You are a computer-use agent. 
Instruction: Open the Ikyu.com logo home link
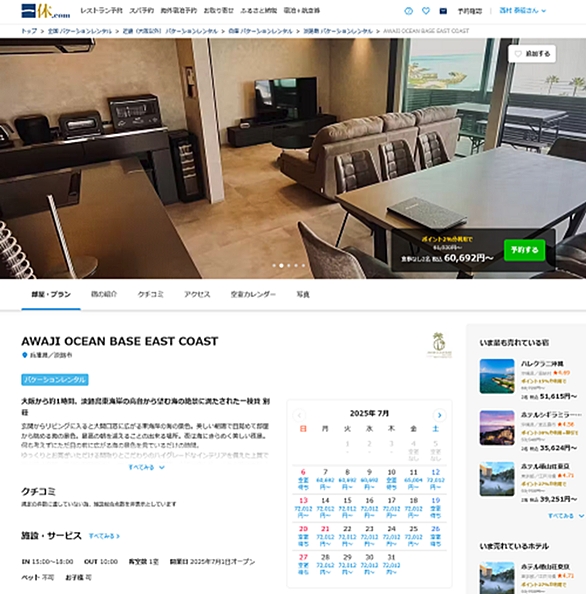45,11
